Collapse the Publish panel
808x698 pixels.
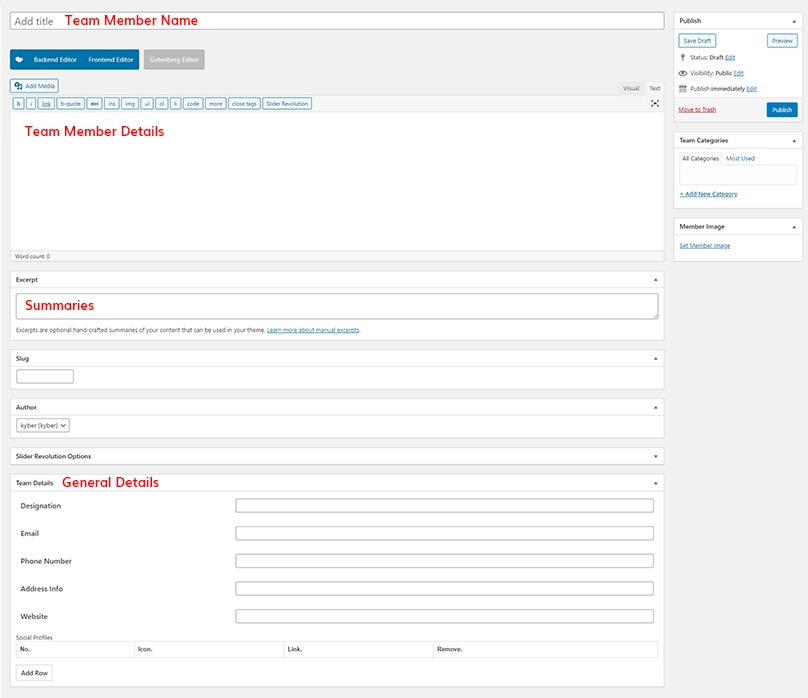click(794, 20)
